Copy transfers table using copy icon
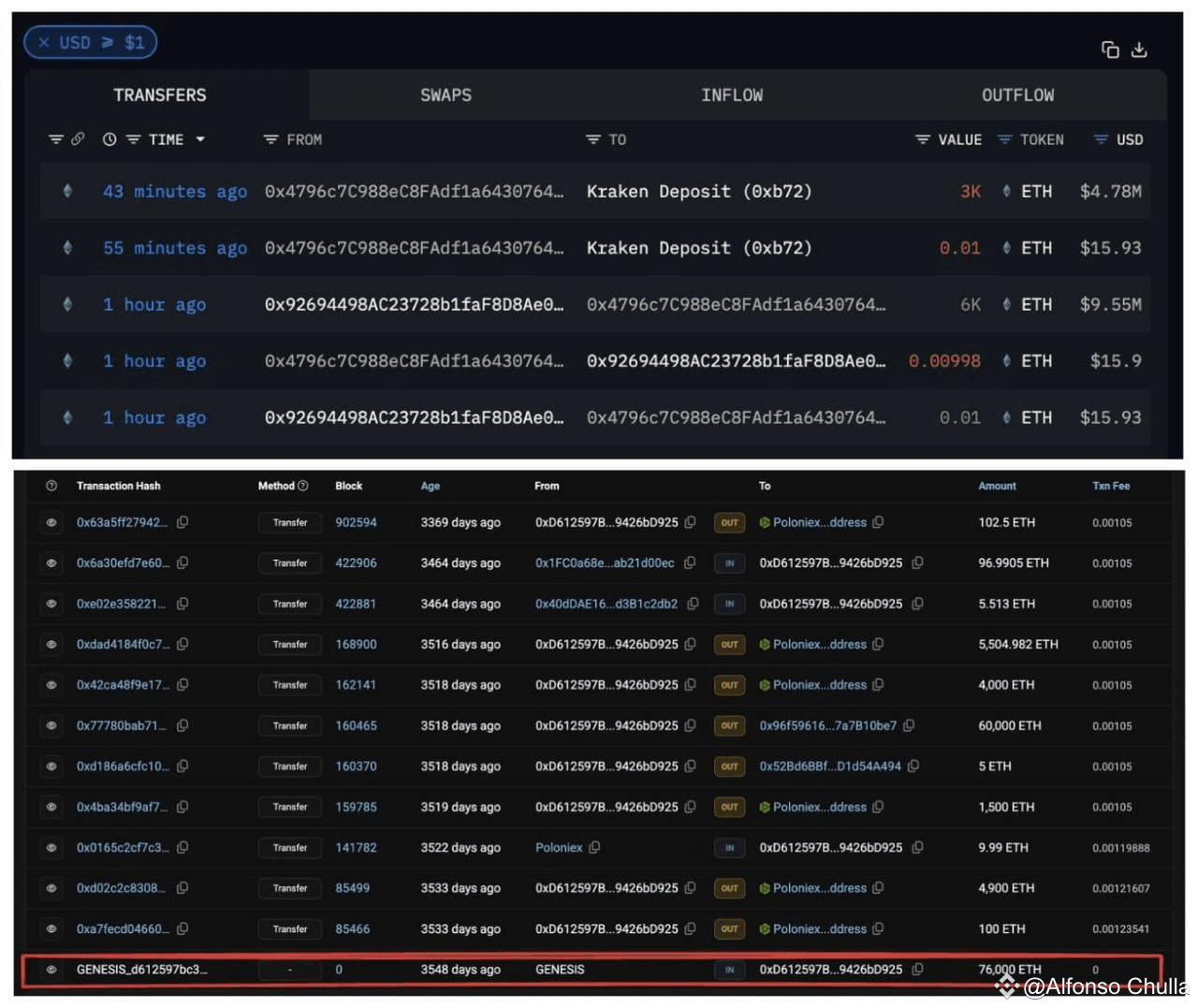 1110,50
